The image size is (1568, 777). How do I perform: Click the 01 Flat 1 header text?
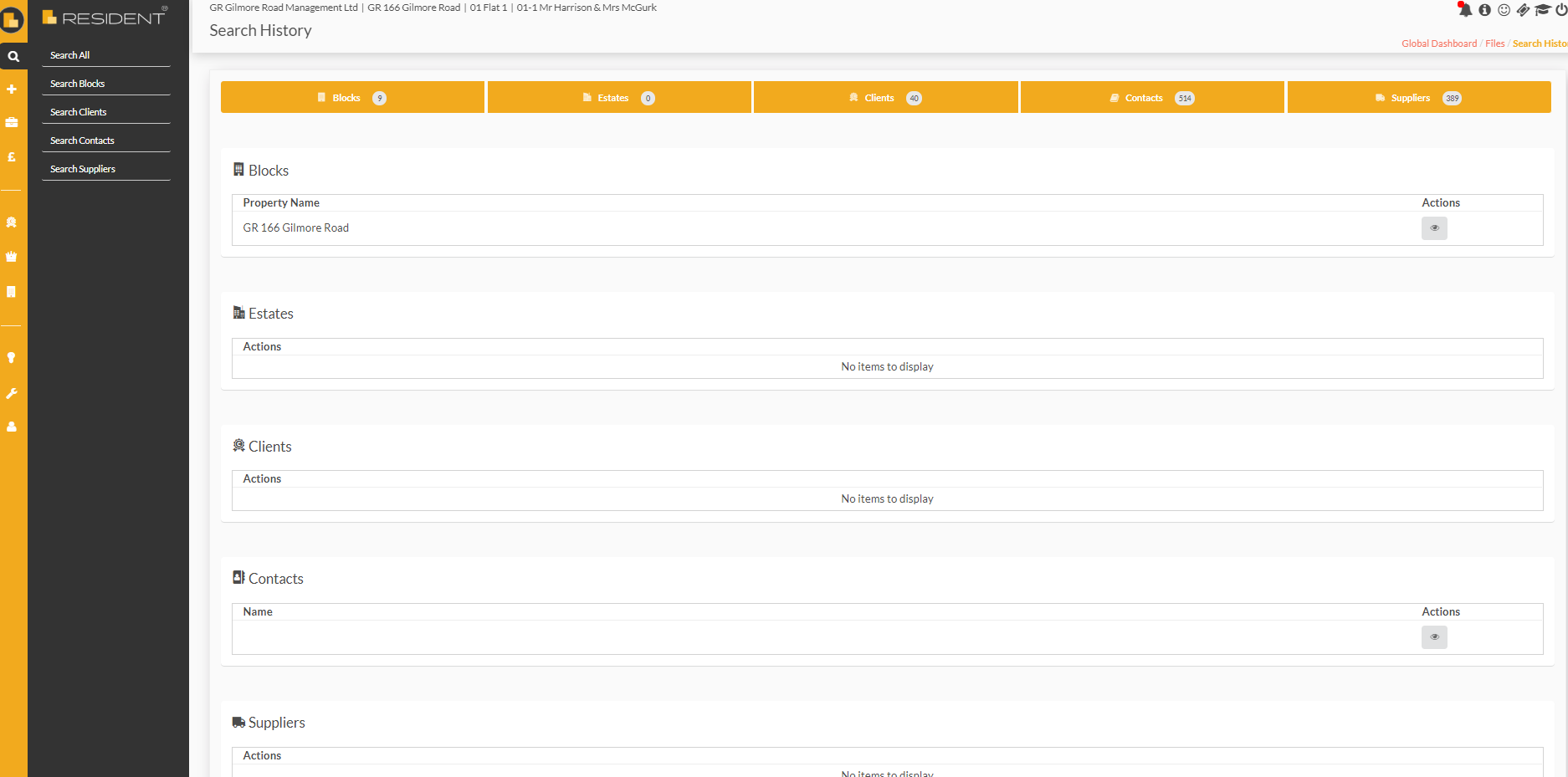point(489,8)
